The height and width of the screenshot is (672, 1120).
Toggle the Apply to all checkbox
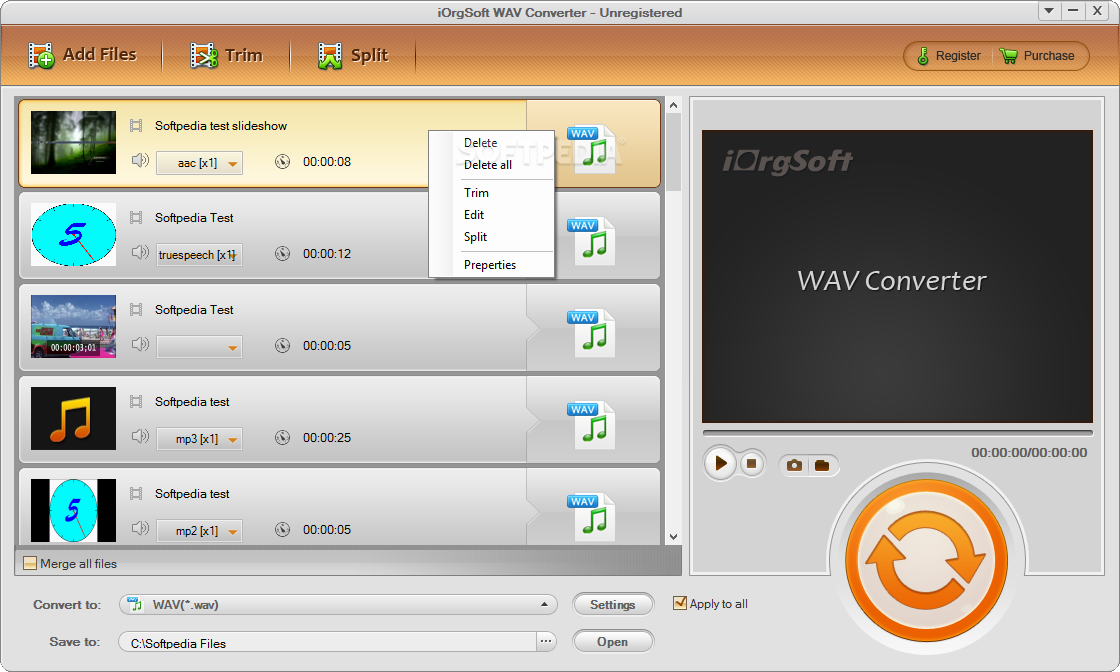point(680,603)
